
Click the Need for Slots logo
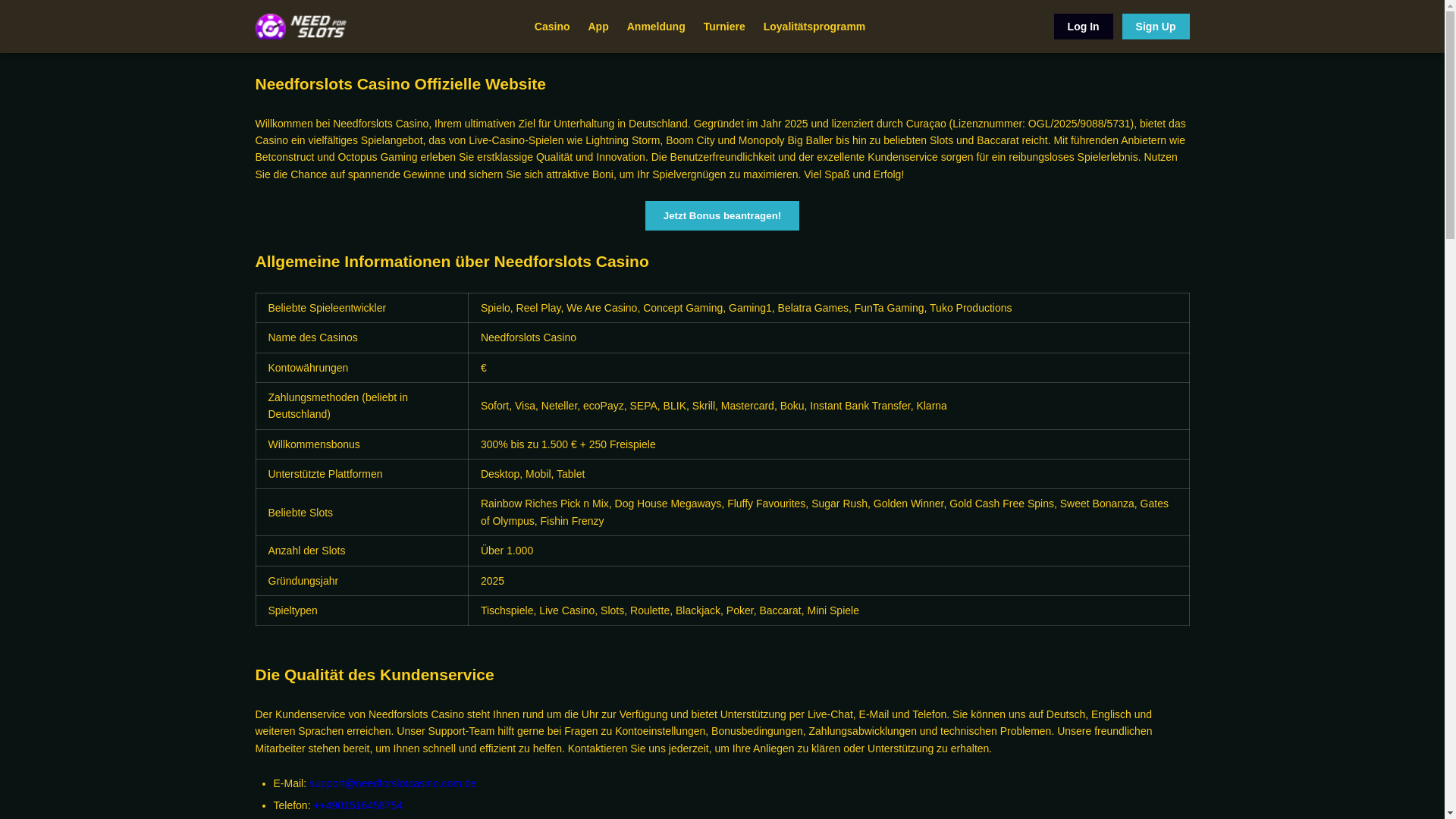tap(300, 27)
